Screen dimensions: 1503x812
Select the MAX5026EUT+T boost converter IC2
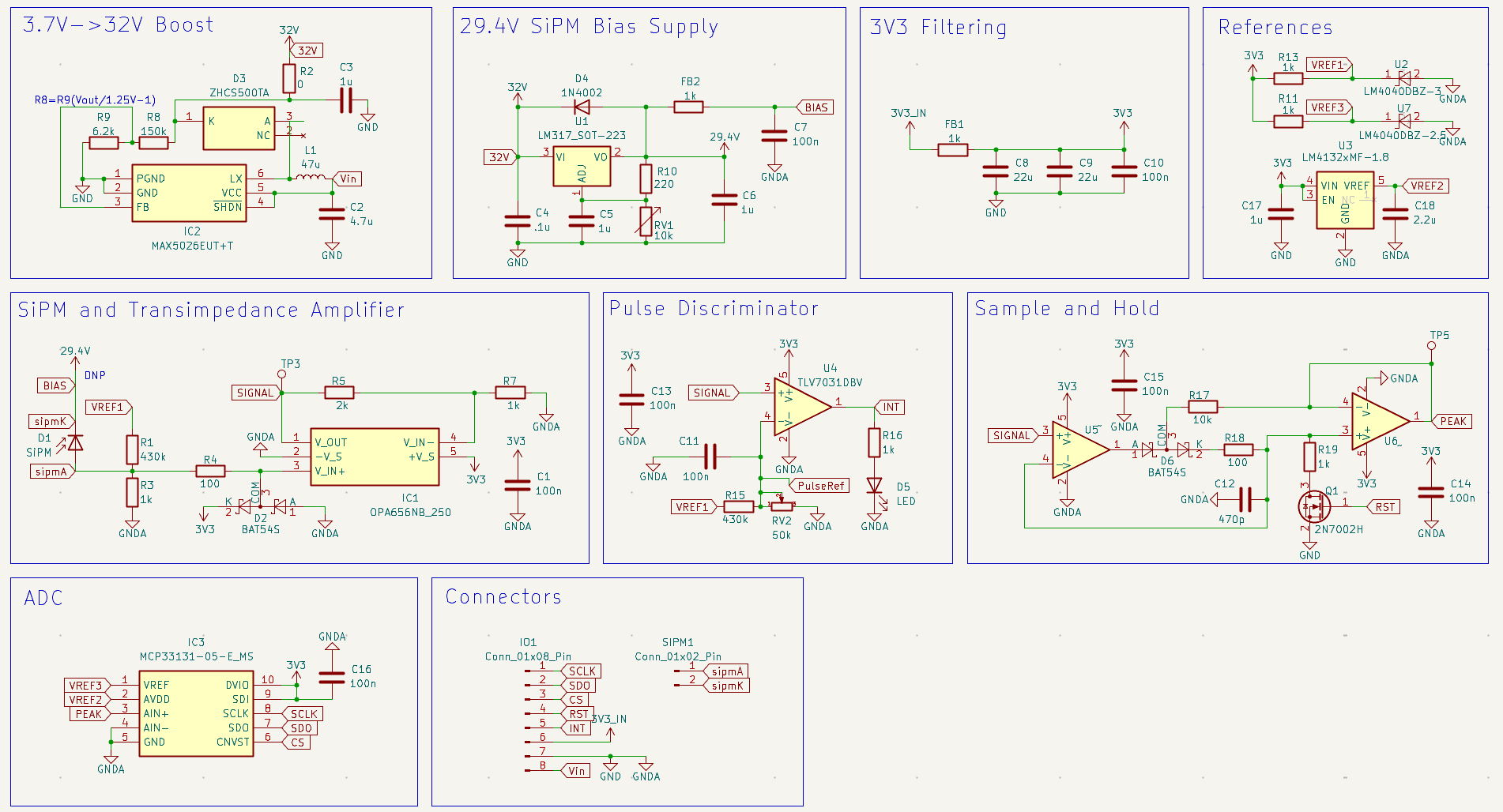click(x=188, y=191)
